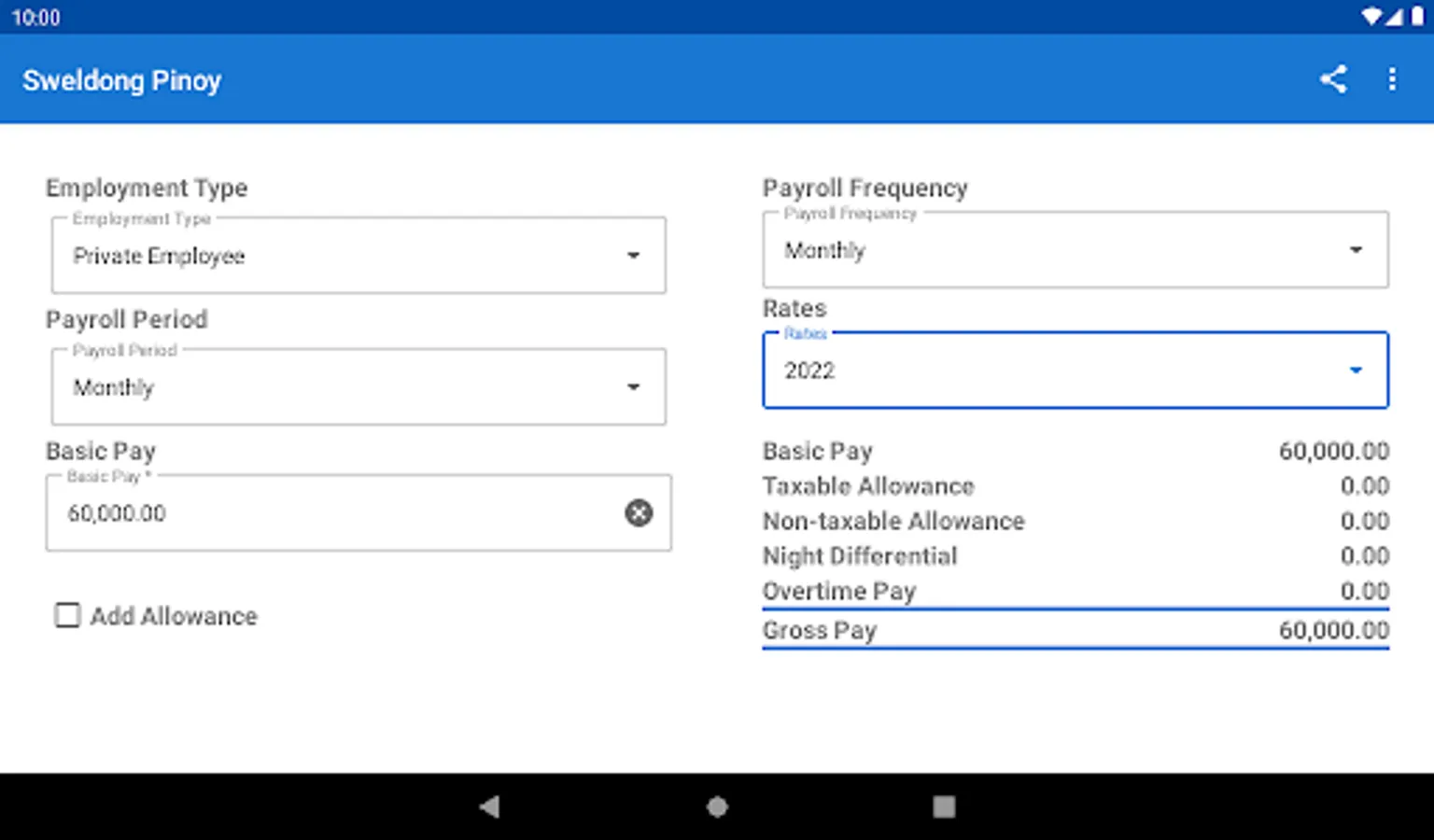Clear the Basic Pay field with the X icon
1434x840 pixels.
pos(639,512)
